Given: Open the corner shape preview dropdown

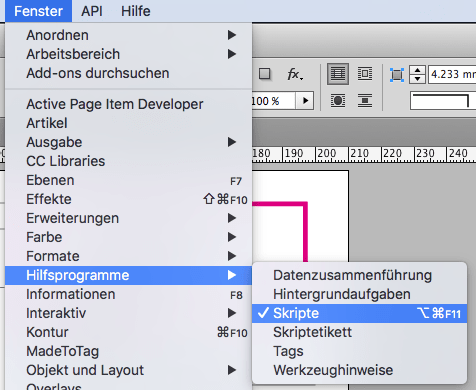Looking at the screenshot, I should point(443,101).
